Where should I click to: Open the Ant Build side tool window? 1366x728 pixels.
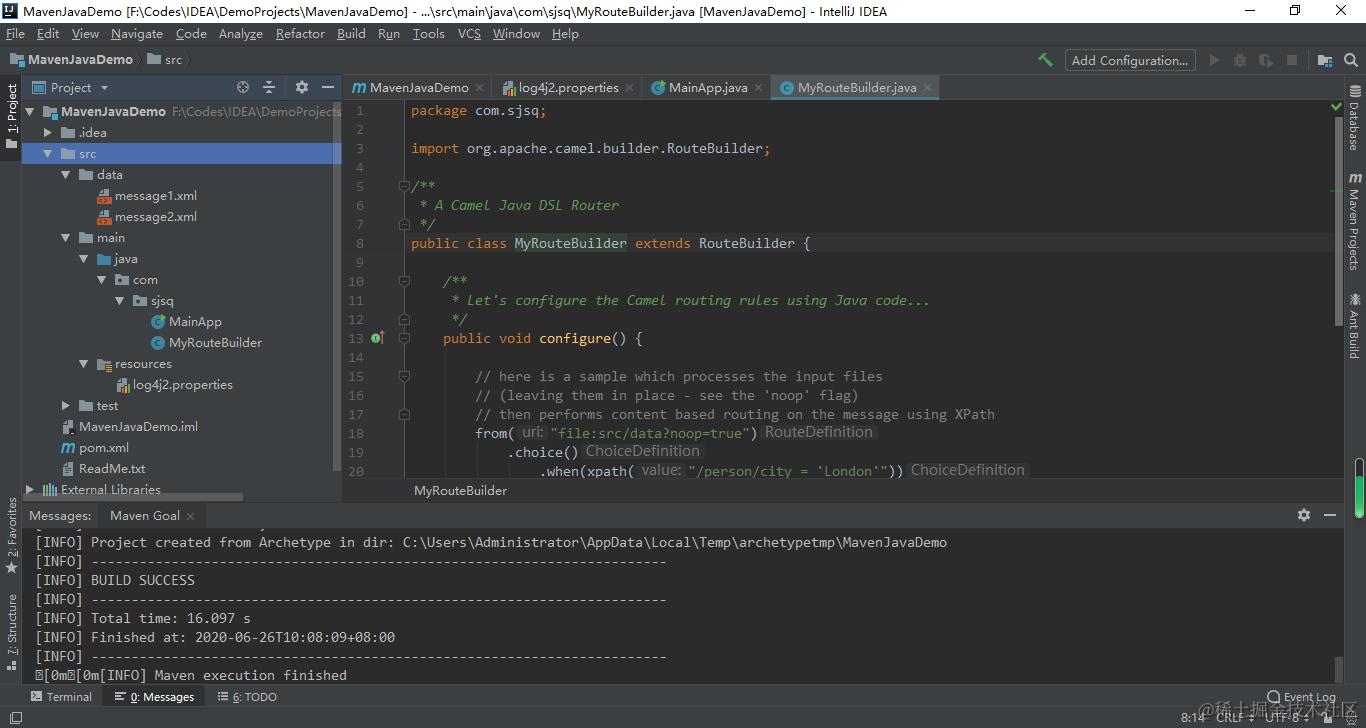point(1354,325)
